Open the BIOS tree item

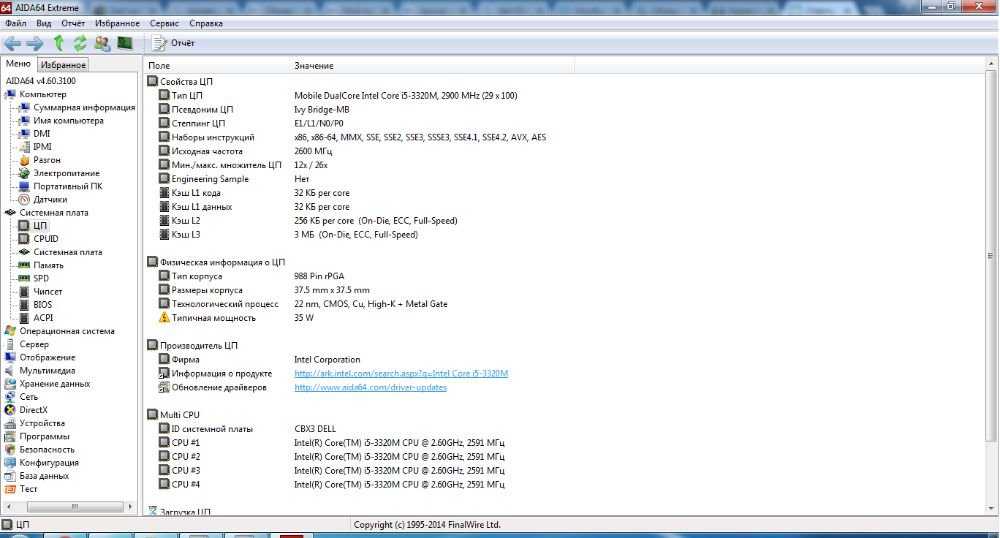[x=43, y=304]
